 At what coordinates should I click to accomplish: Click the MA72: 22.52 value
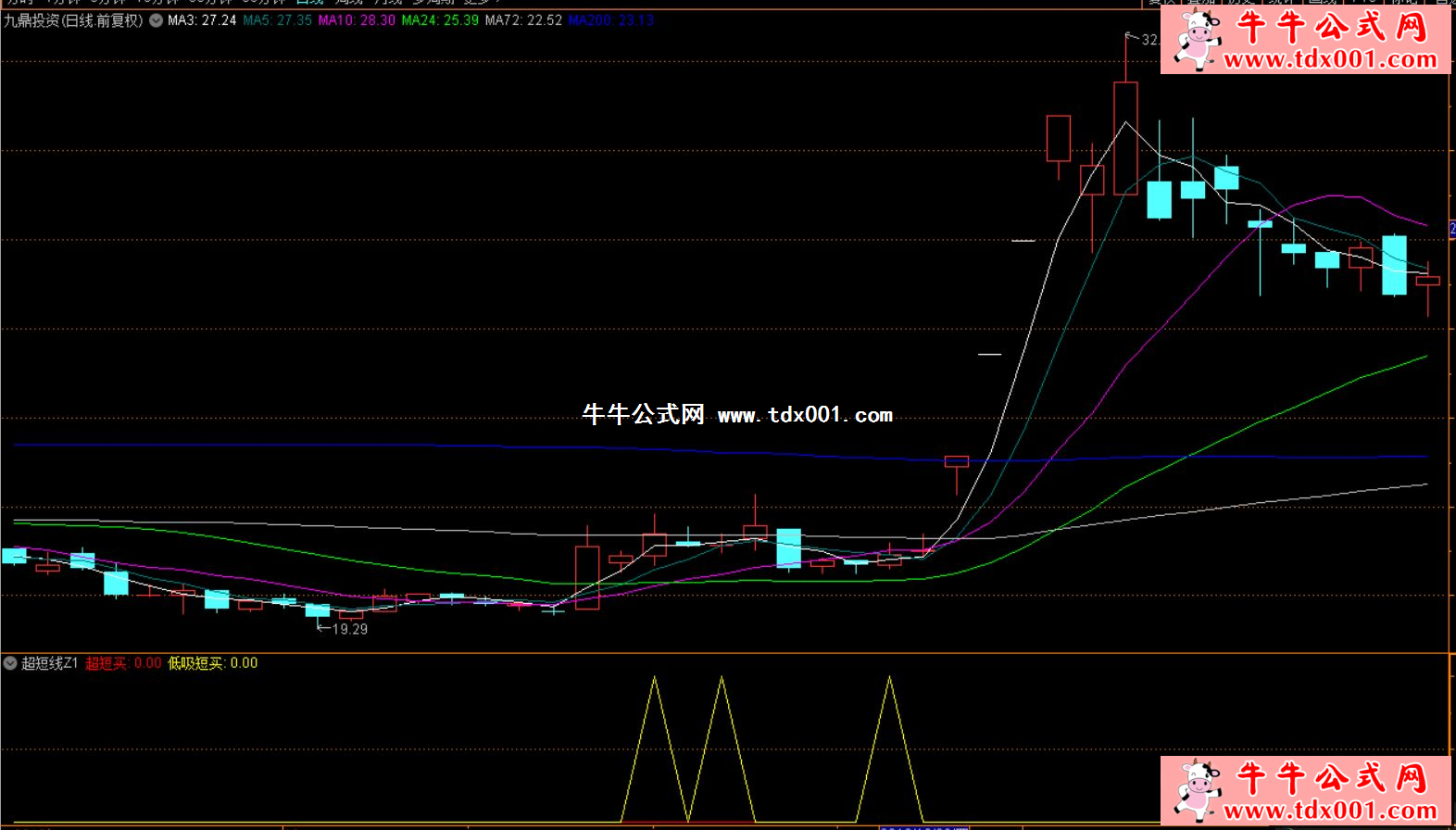click(523, 20)
